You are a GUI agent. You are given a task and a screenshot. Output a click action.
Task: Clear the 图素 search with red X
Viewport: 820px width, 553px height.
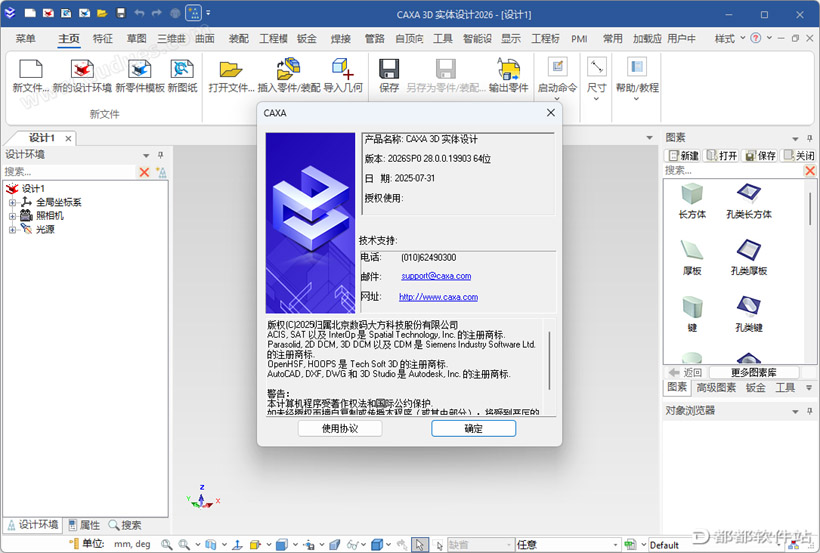(x=810, y=171)
